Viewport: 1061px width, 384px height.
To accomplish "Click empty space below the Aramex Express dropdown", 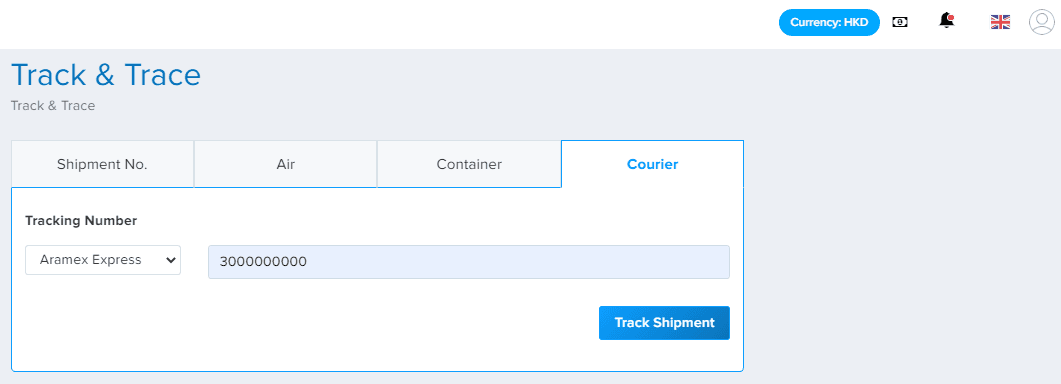I will [103, 318].
